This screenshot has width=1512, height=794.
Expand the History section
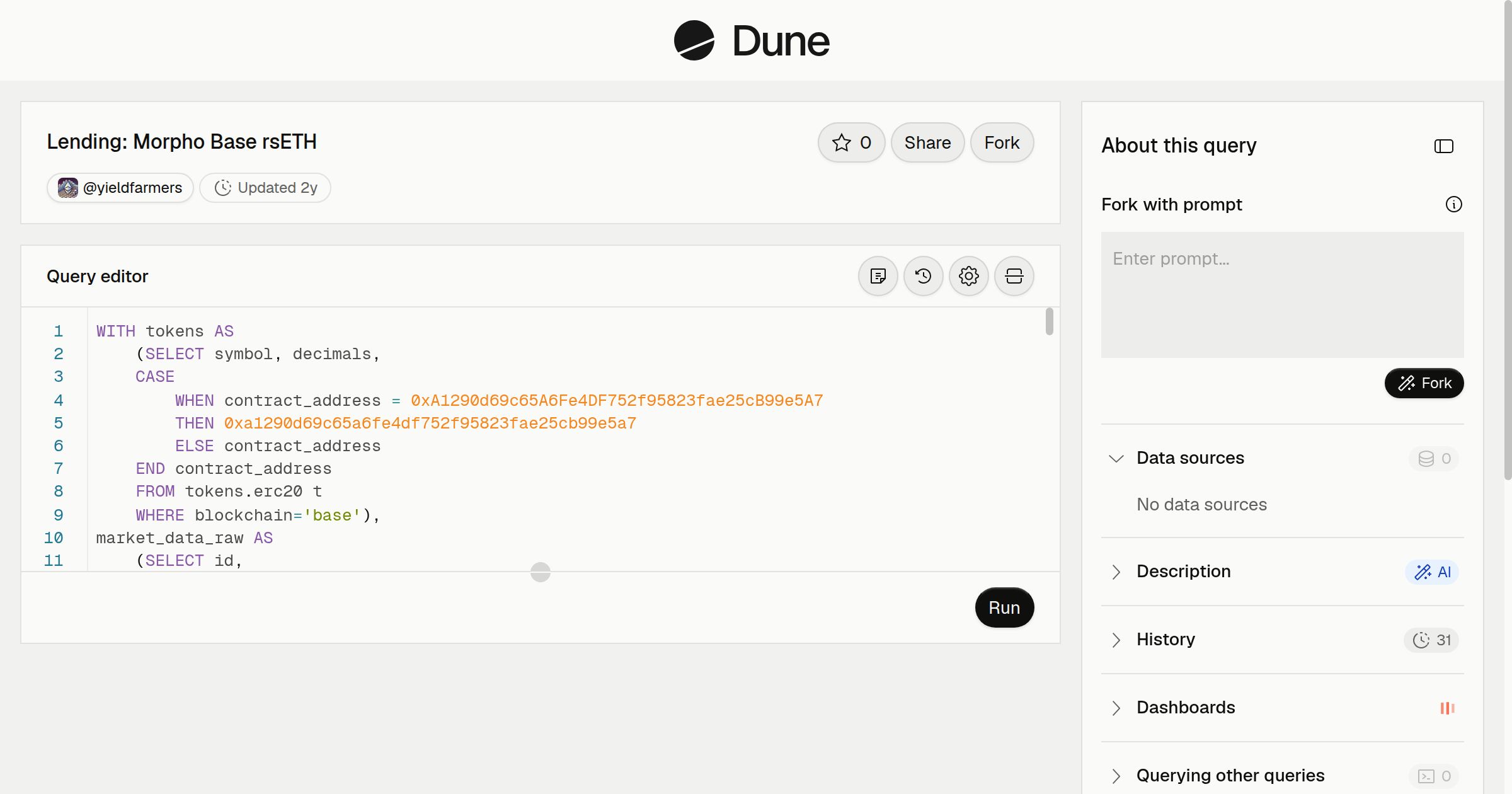tap(1116, 640)
